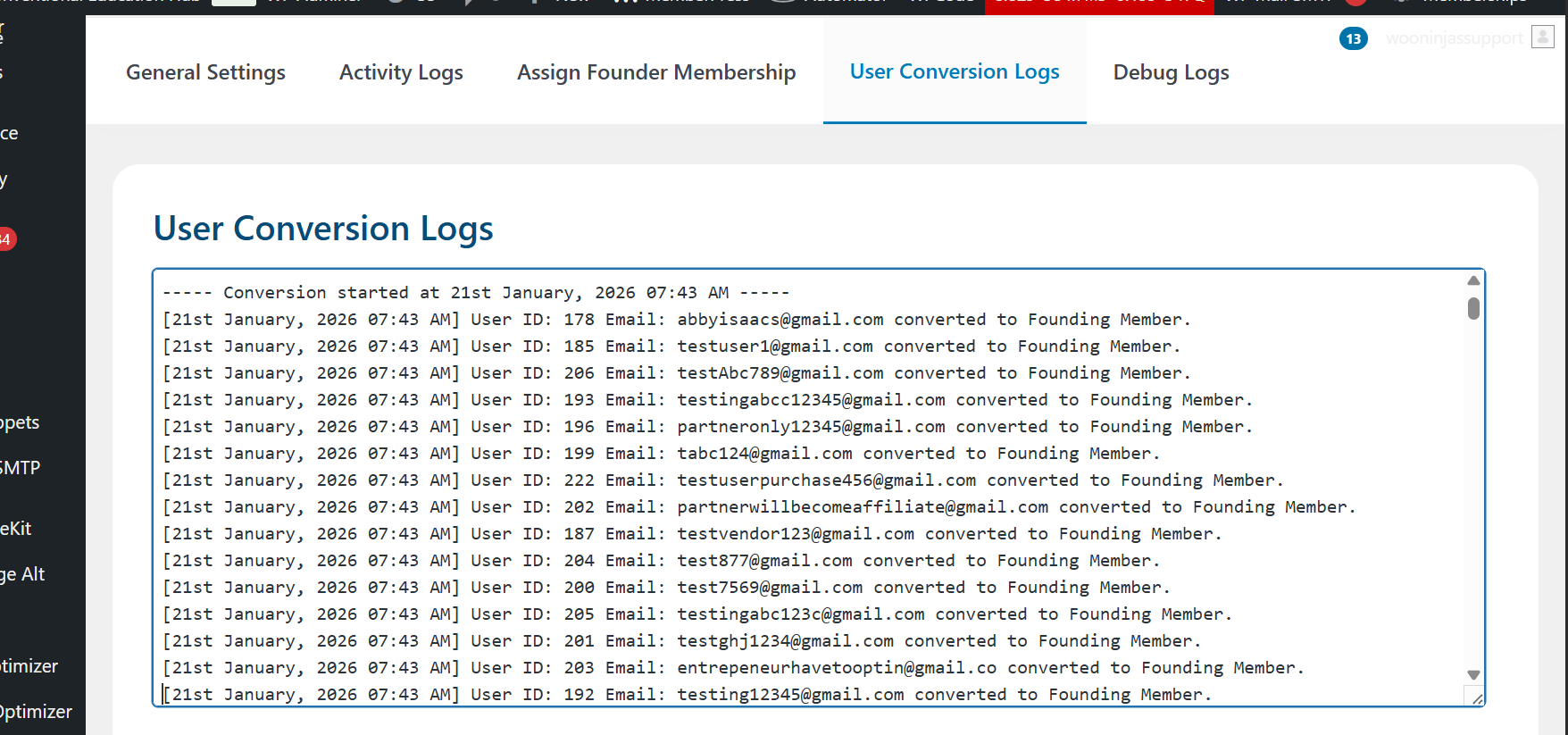
Task: Open the SMTP sidebar menu item
Action: click(x=21, y=467)
